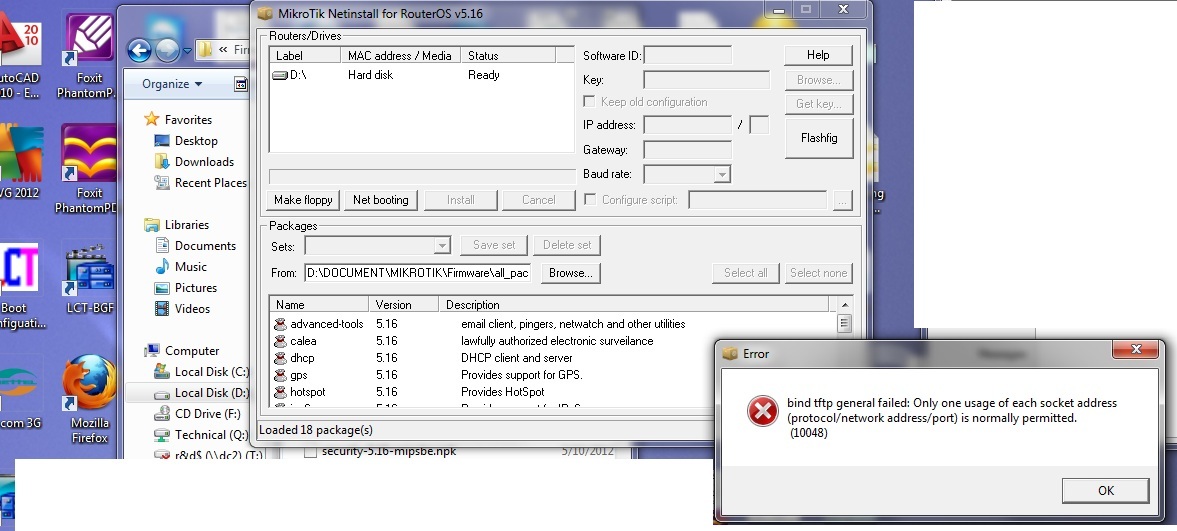Click the Select none button
The width and height of the screenshot is (1177, 531).
(x=818, y=273)
